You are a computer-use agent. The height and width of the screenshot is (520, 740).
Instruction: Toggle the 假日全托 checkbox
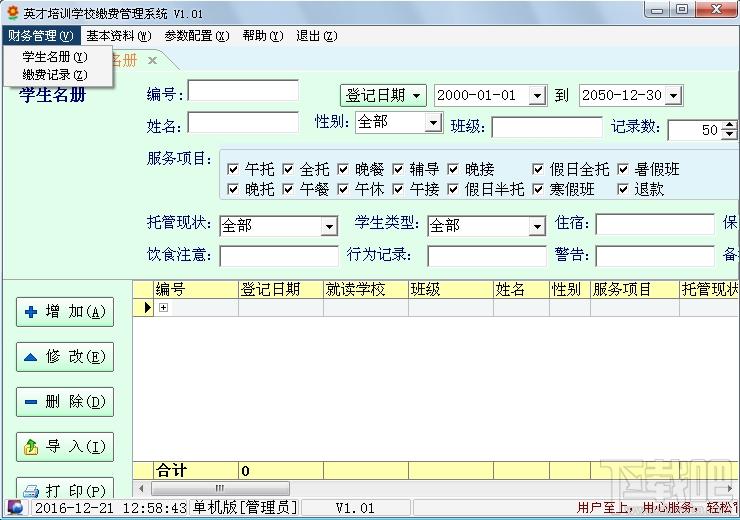(538, 169)
